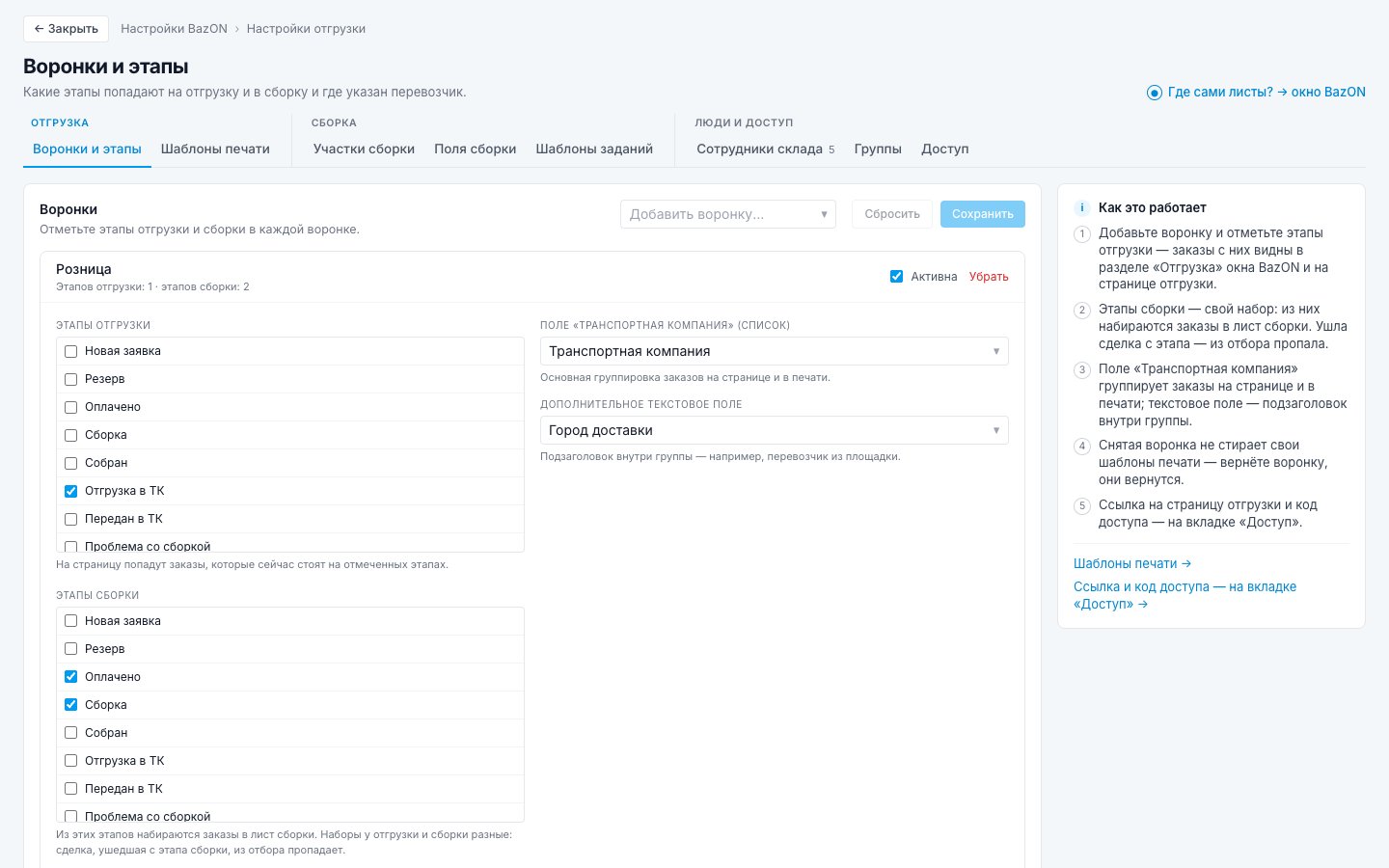Image resolution: width=1389 pixels, height=868 pixels.
Task: Toggle the "Активна" checkbox for Розница
Action: click(x=896, y=277)
